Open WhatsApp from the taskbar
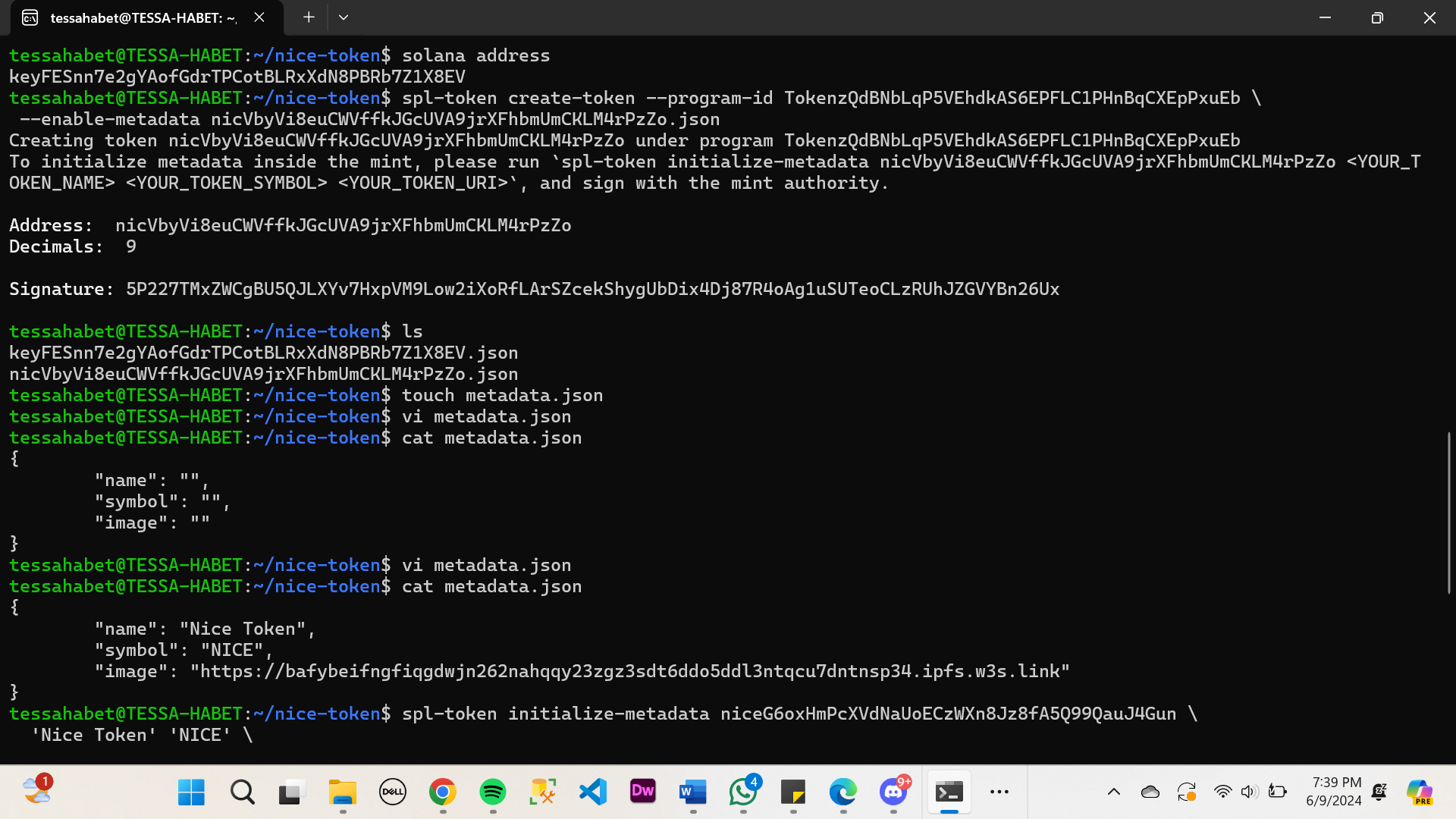Image resolution: width=1456 pixels, height=819 pixels. [x=742, y=792]
